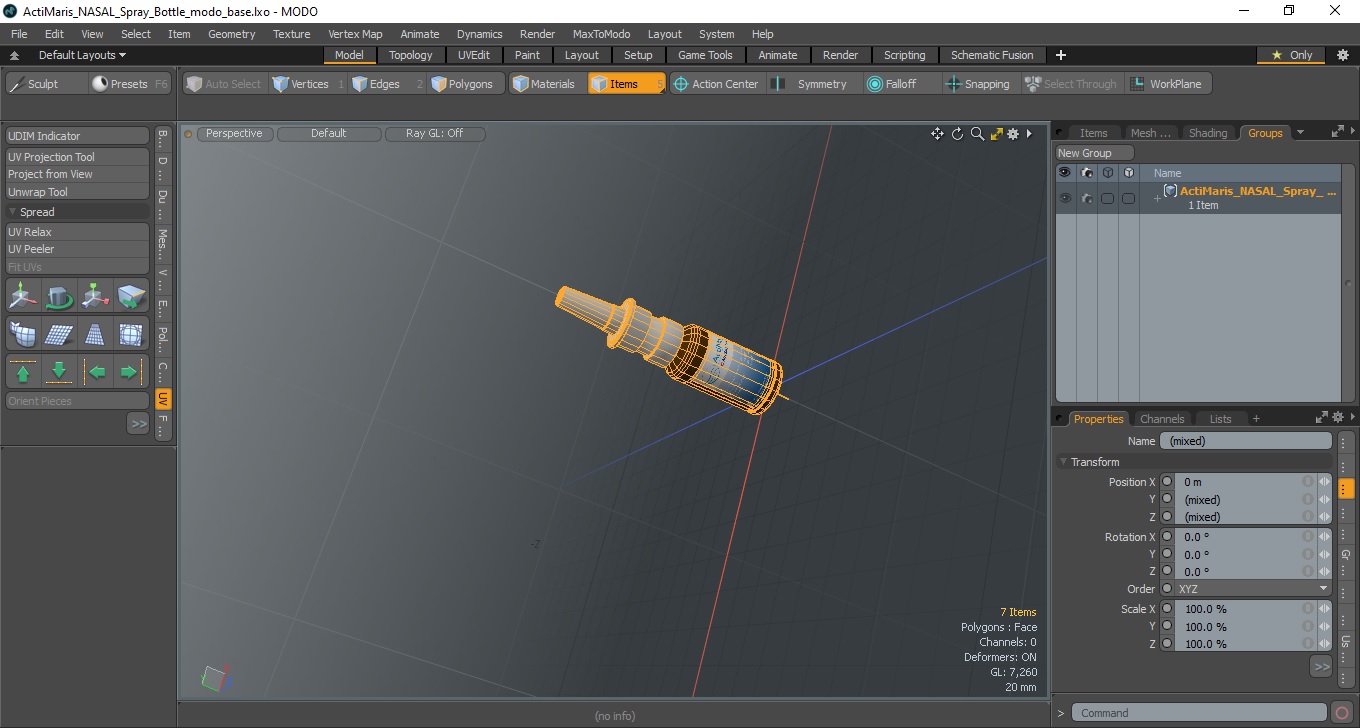
Task: Toggle first checkbox in ActiMaris group row
Action: (x=1107, y=198)
